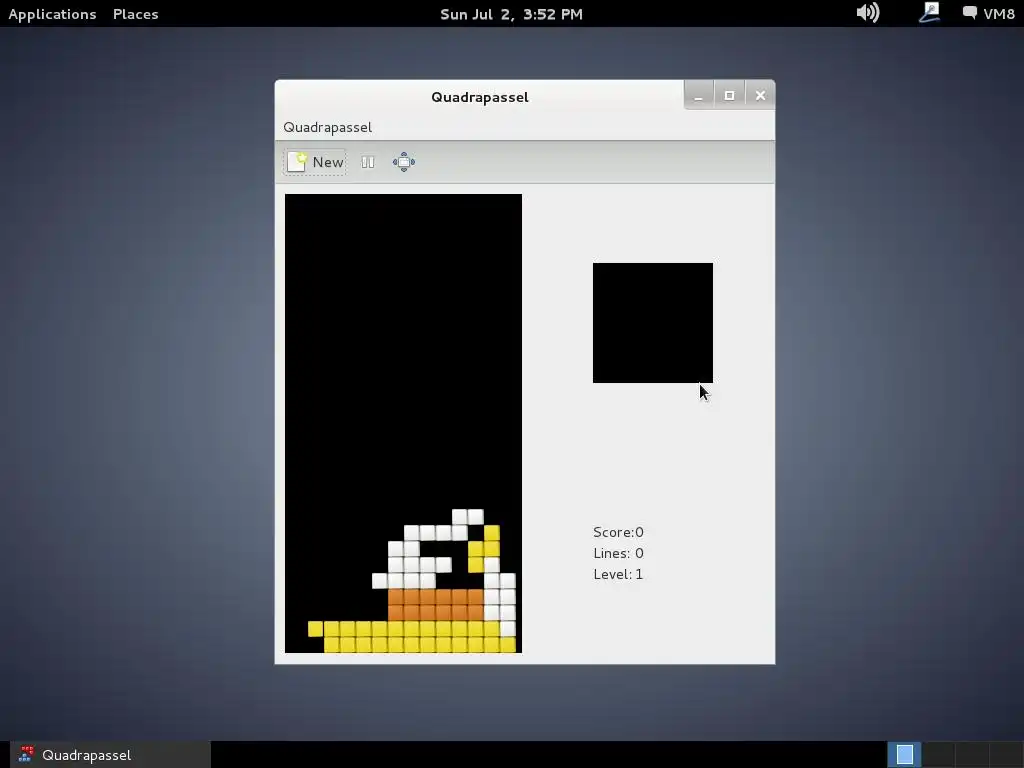This screenshot has width=1024, height=768.
Task: Click the clock showing Sun Jul 2
Action: [511, 14]
